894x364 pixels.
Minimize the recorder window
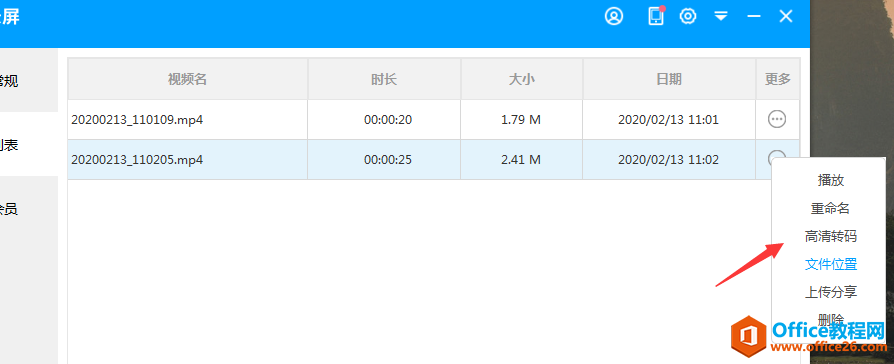754,17
